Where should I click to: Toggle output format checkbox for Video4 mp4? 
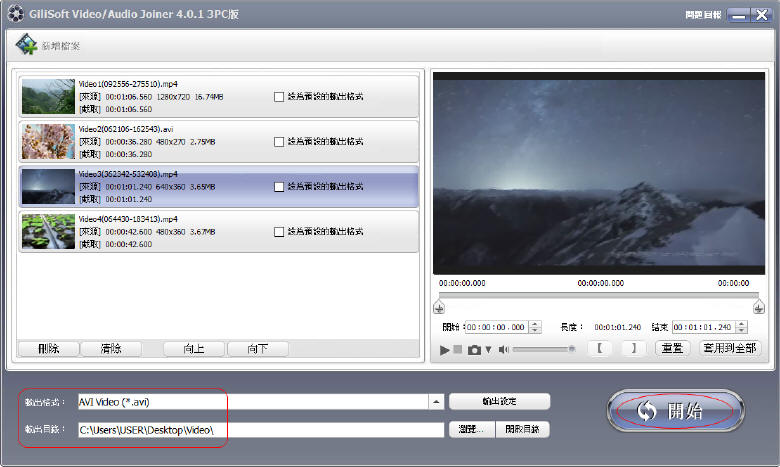pyautogui.click(x=279, y=232)
